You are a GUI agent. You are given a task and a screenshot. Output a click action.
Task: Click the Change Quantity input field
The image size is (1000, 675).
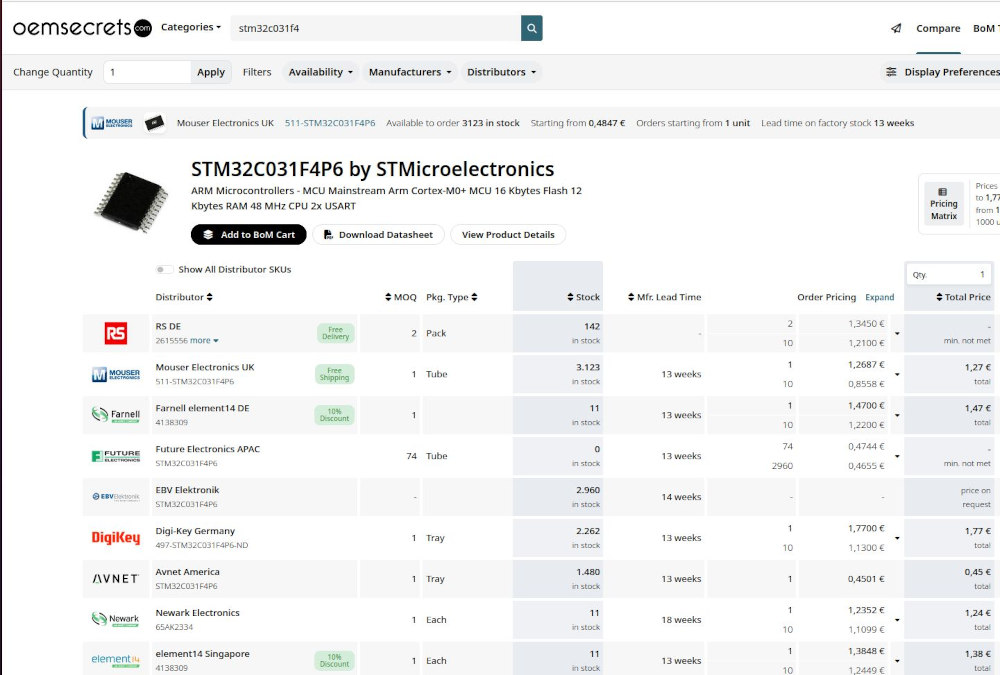click(x=146, y=72)
